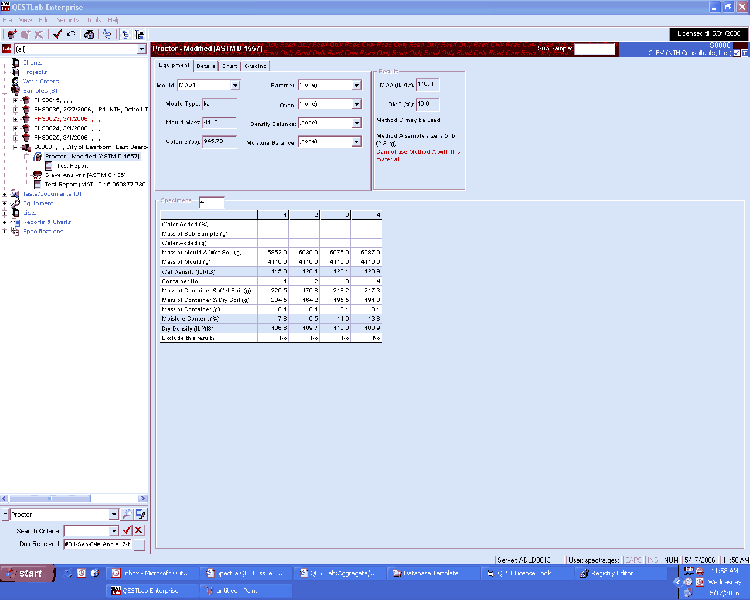Click the rightmost tree-view toolbar icon

coord(140,34)
